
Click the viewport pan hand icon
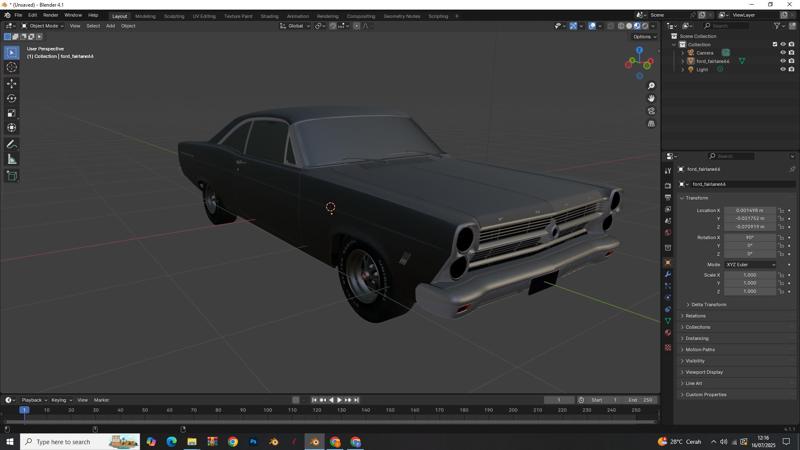(651, 98)
